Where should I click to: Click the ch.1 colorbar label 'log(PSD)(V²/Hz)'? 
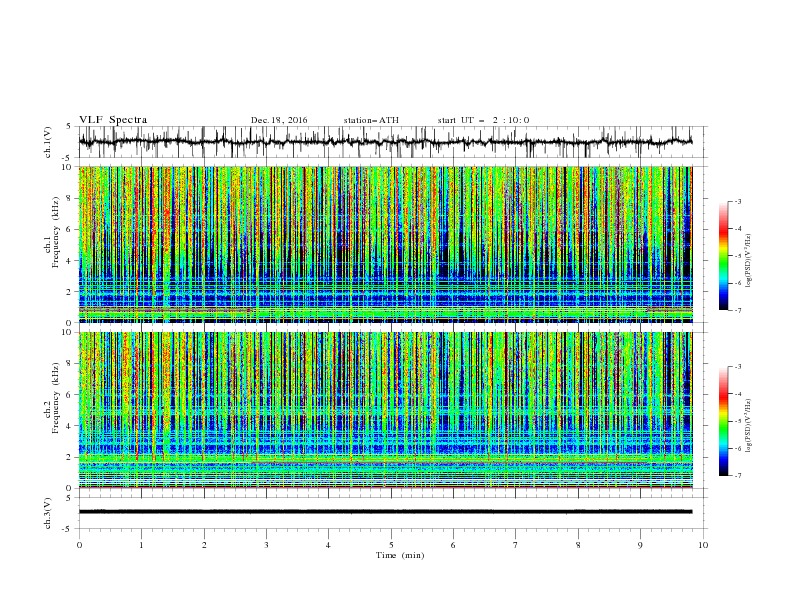(x=748, y=261)
